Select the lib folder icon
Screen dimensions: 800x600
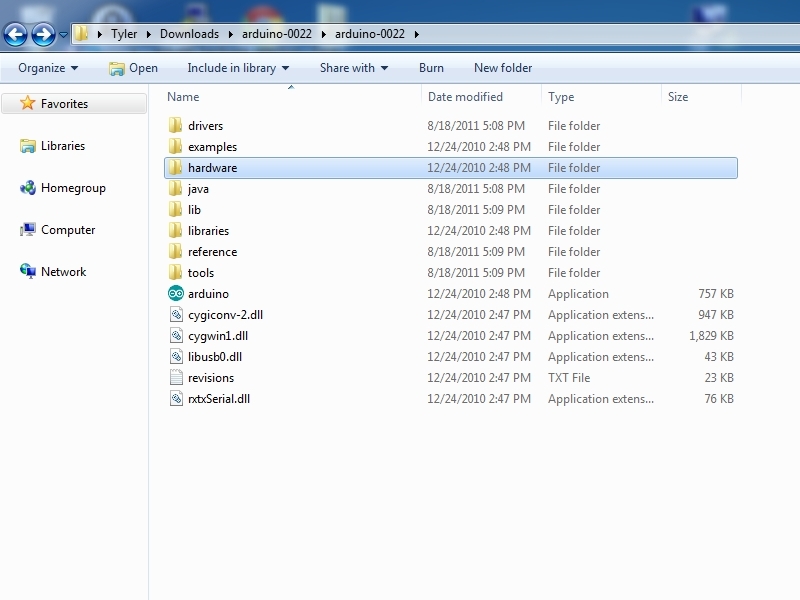point(175,209)
